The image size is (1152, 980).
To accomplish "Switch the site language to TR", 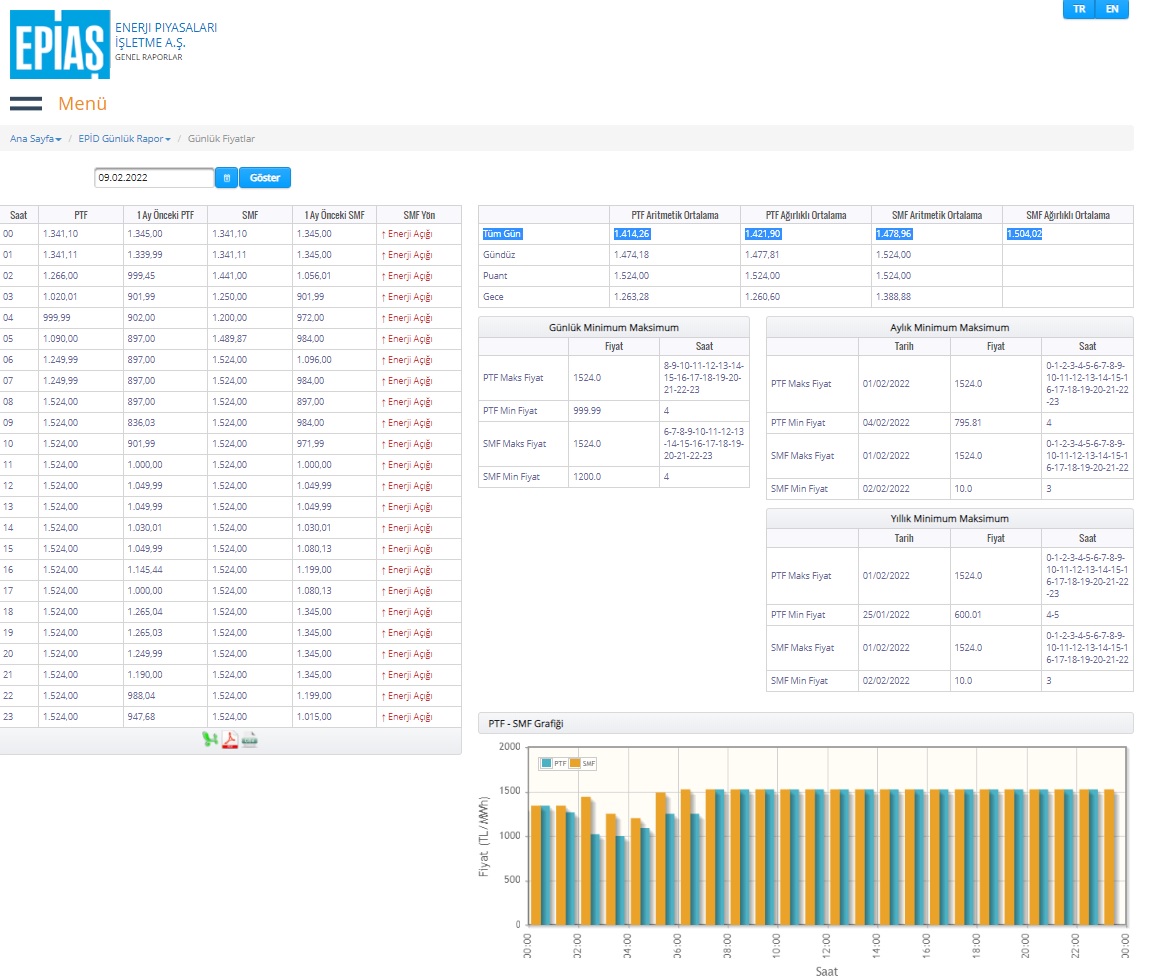I will 1079,9.
